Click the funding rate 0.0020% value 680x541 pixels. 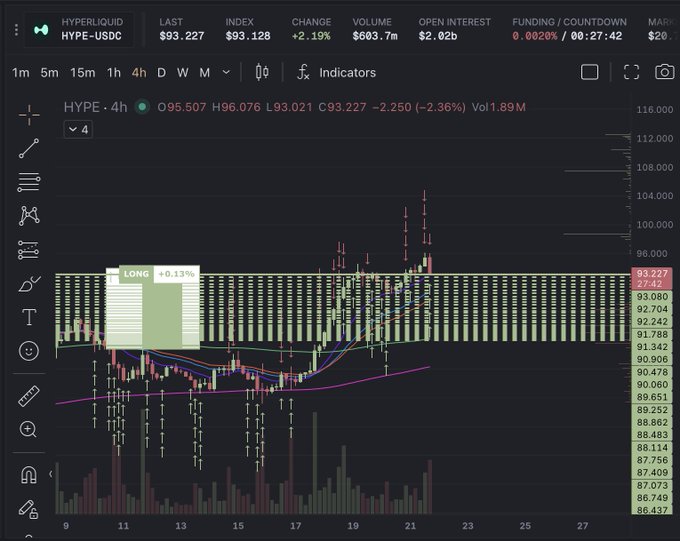[535, 36]
